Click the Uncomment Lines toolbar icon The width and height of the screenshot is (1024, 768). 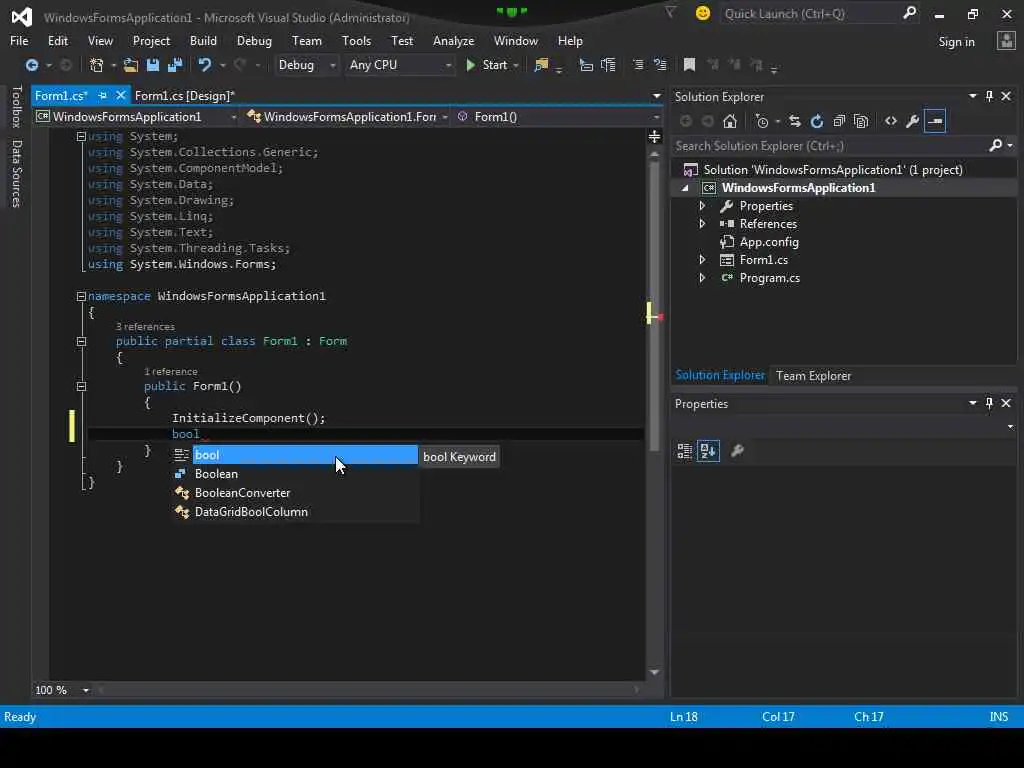coord(660,65)
